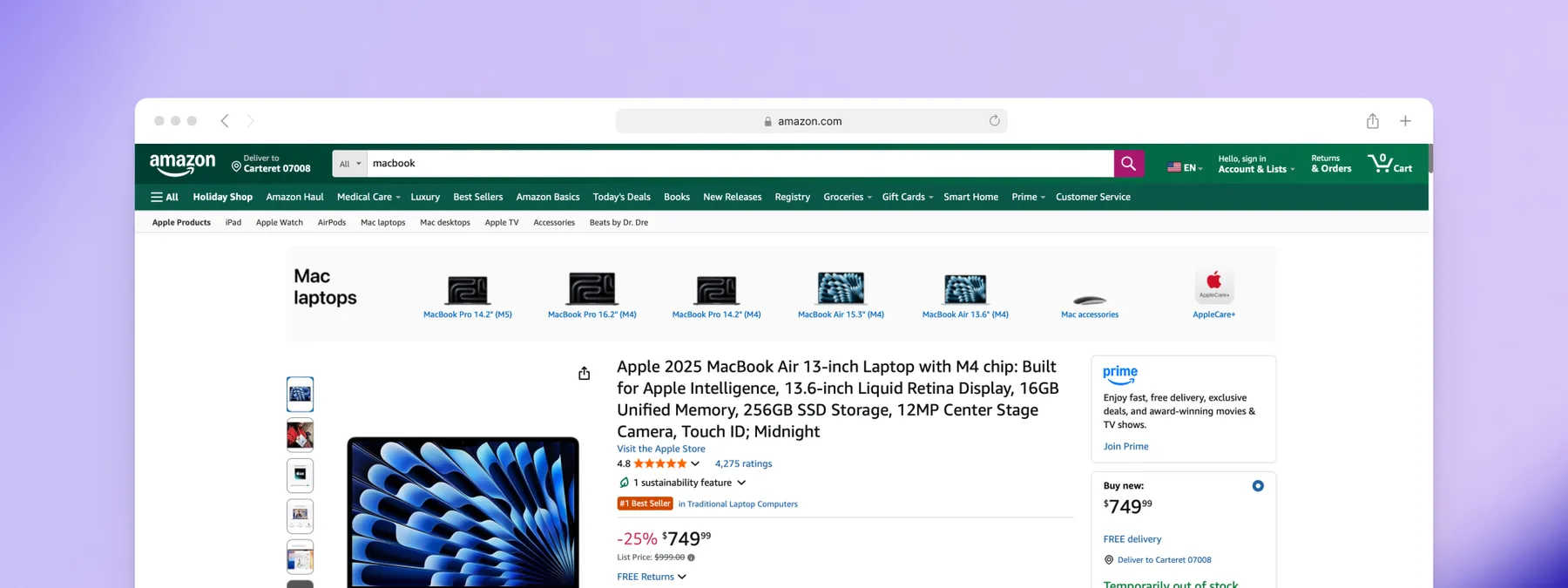Open a new tab with plus icon

1405,121
